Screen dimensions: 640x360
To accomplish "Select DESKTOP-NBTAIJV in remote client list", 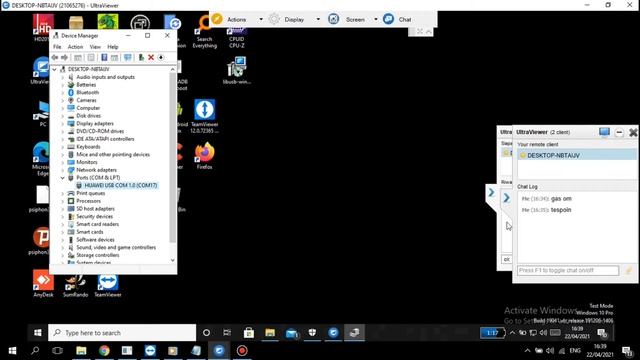I will click(x=577, y=155).
